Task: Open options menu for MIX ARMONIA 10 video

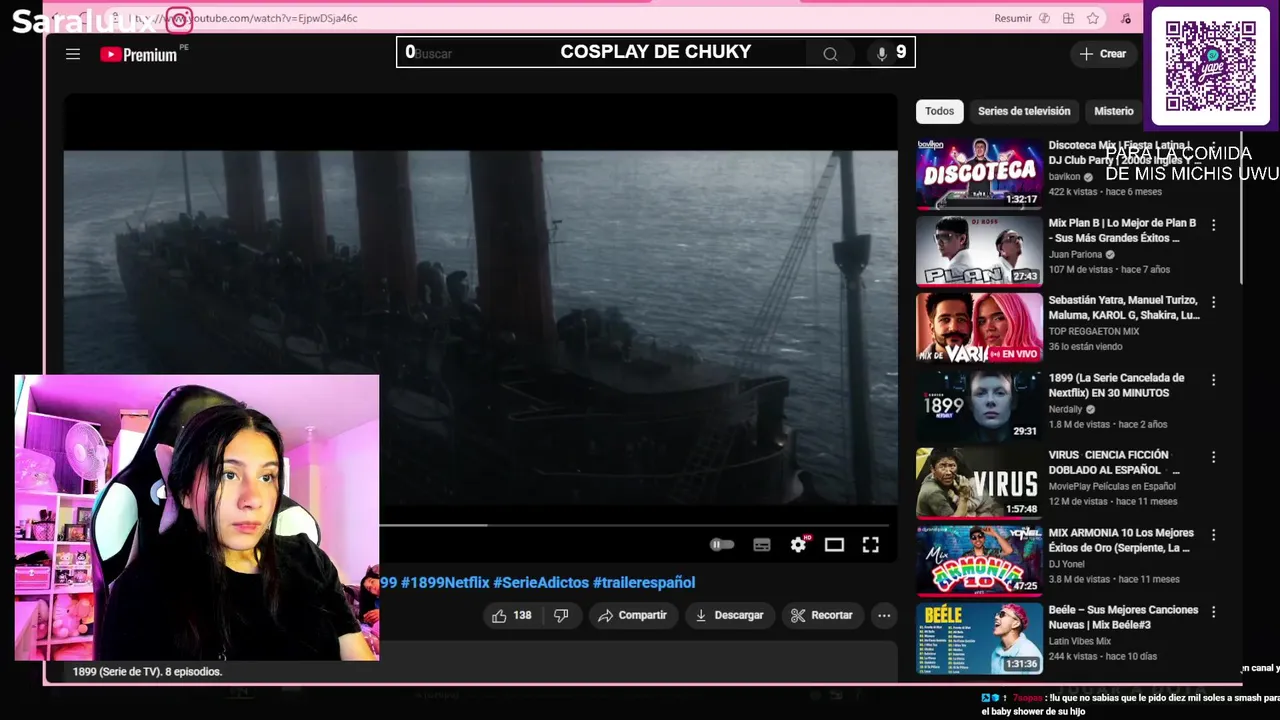Action: tap(1213, 535)
